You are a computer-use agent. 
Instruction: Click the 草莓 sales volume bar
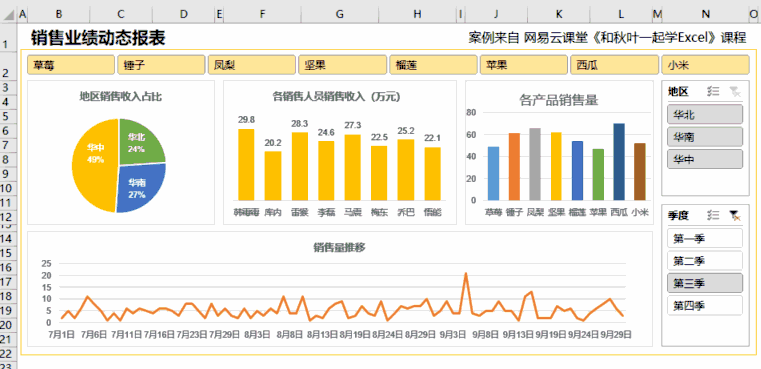click(493, 173)
